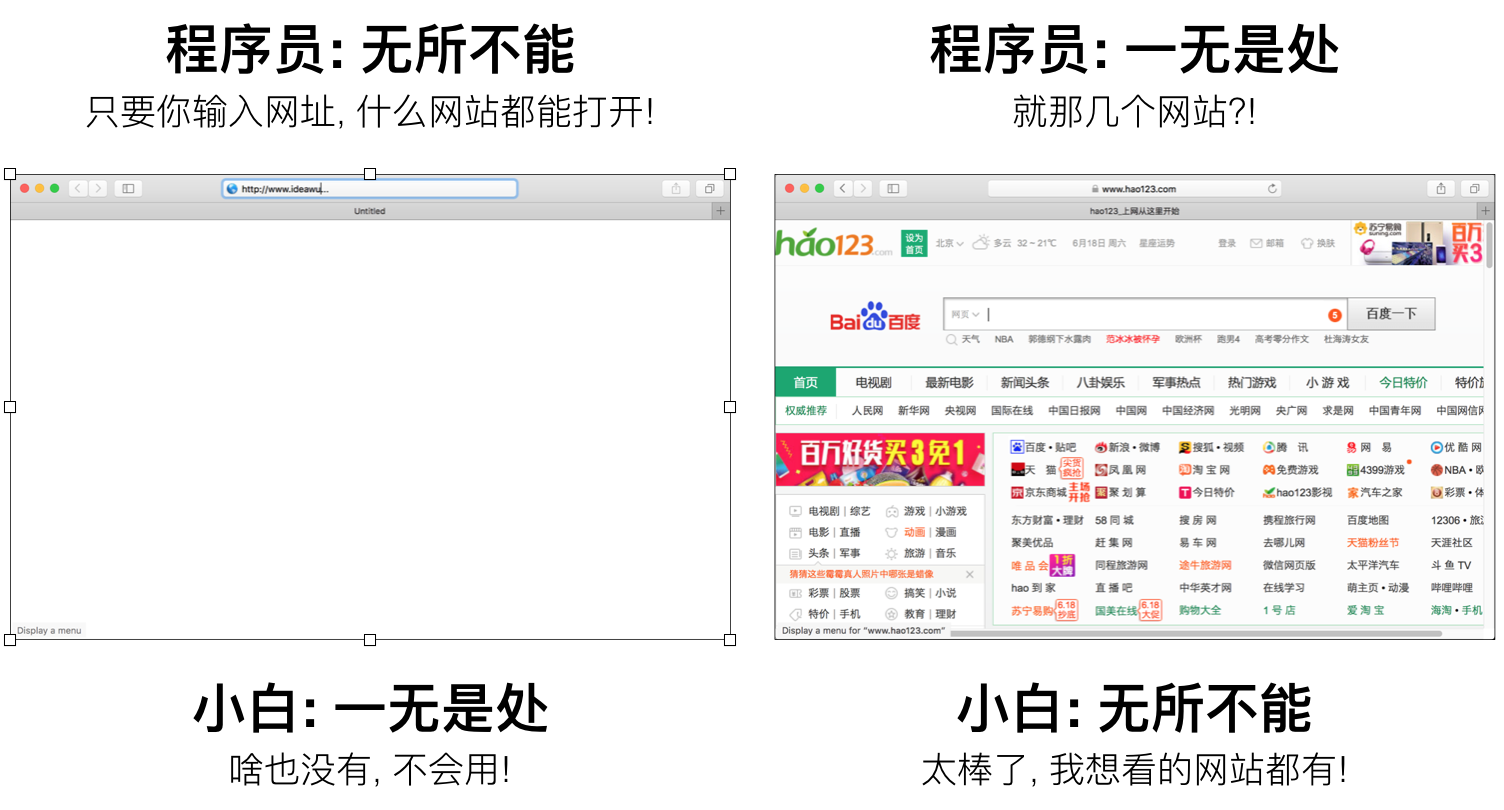Click the 换肤 skin icon
1504x810 pixels.
[1306, 243]
